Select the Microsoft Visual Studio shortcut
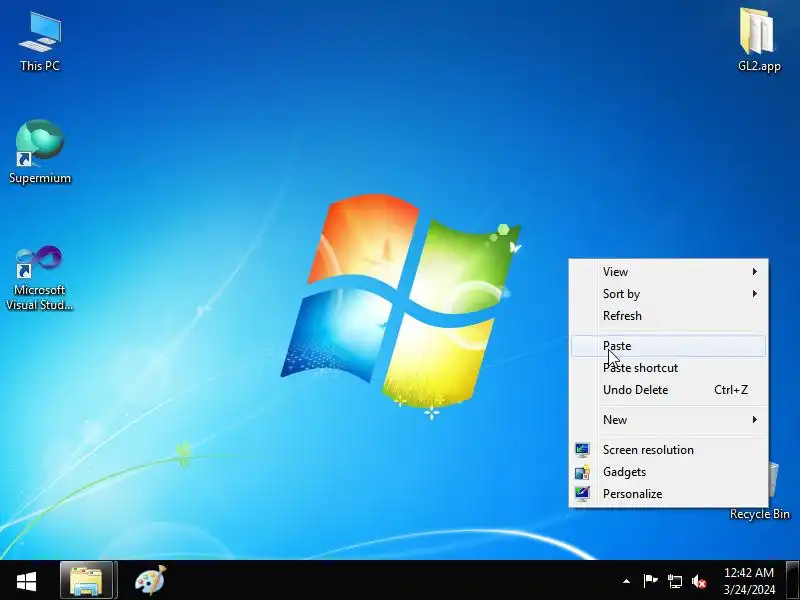This screenshot has height=600, width=800. (40, 278)
